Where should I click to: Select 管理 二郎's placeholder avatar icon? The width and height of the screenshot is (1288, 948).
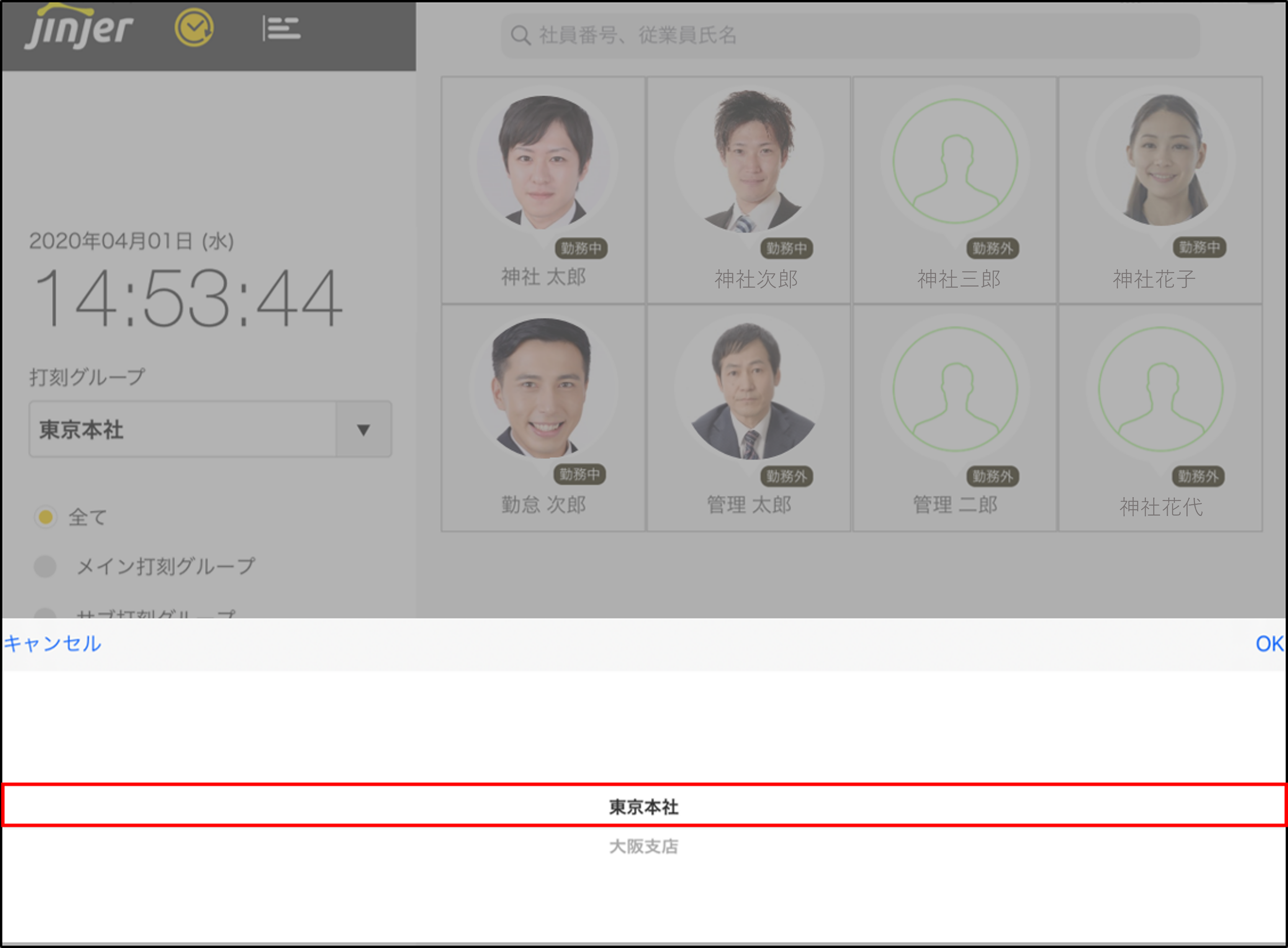[x=955, y=389]
